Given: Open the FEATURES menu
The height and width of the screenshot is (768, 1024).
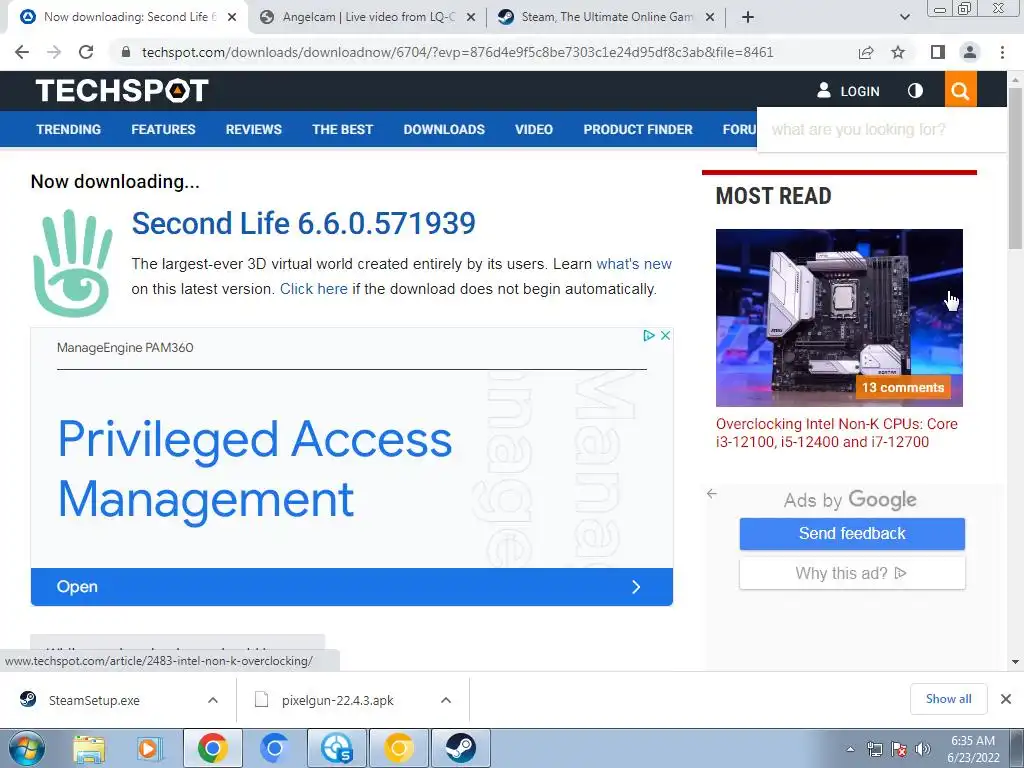Looking at the screenshot, I should coord(163,129).
